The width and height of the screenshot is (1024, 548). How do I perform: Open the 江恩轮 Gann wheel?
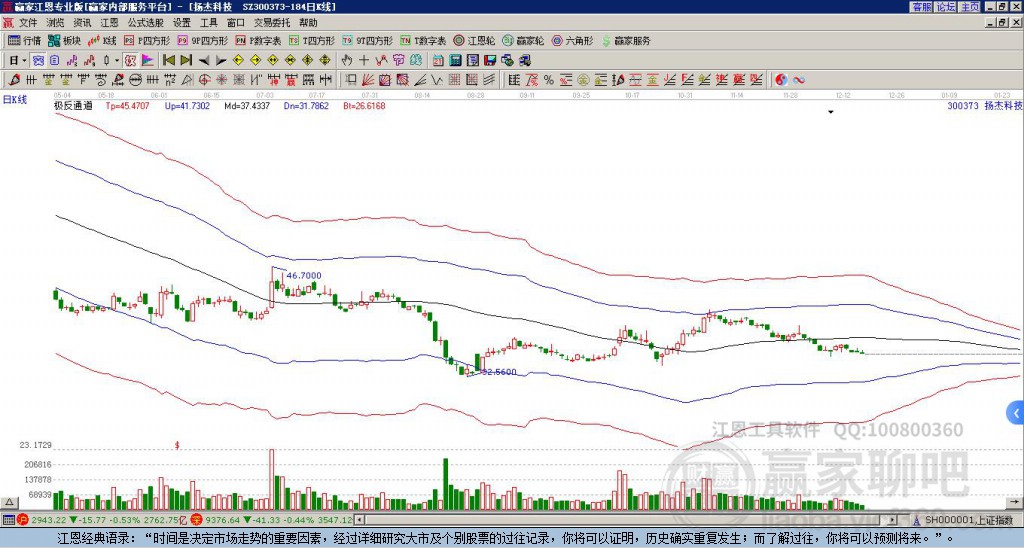[474, 40]
